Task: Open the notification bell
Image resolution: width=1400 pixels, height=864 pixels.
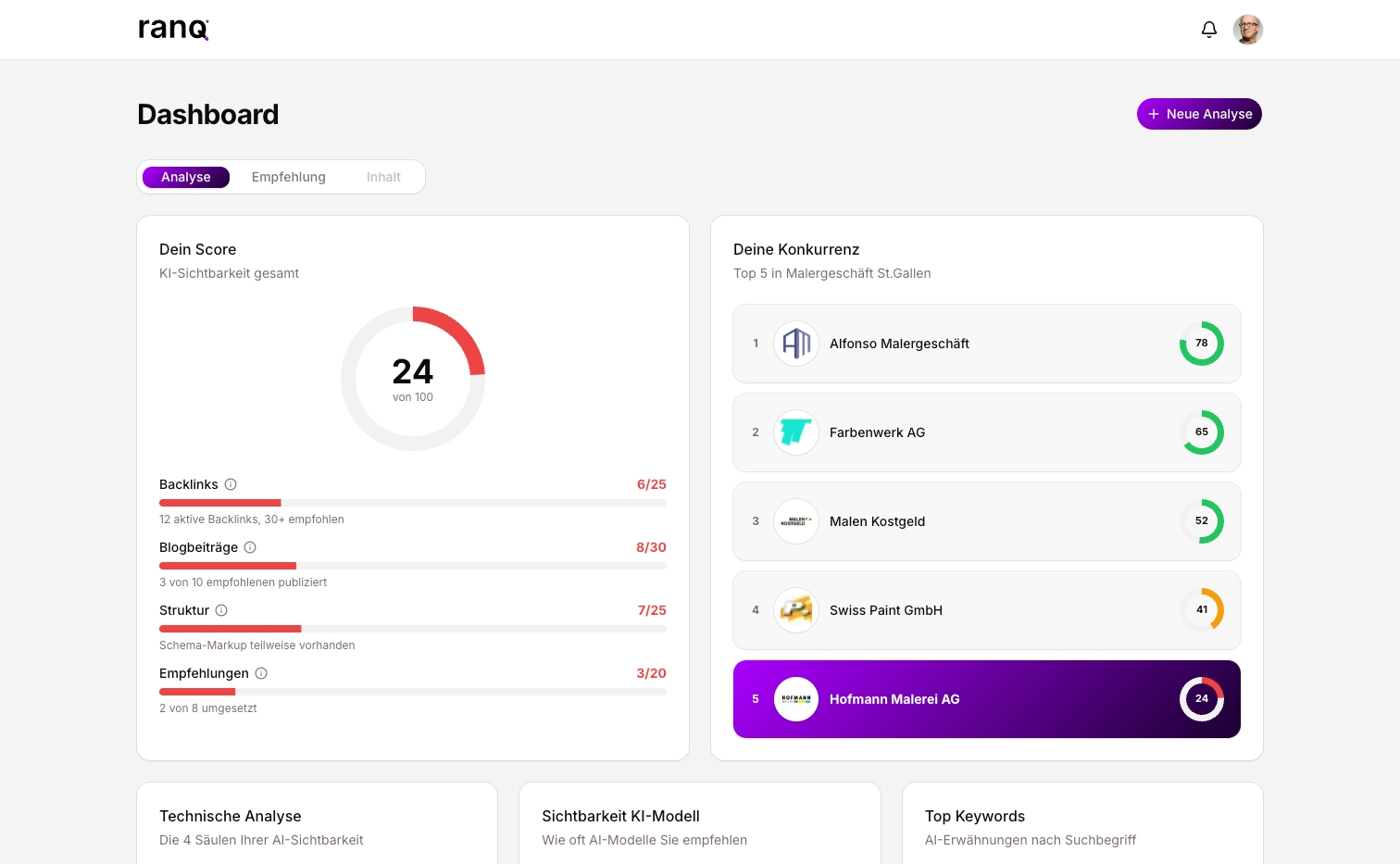Action: [1208, 29]
